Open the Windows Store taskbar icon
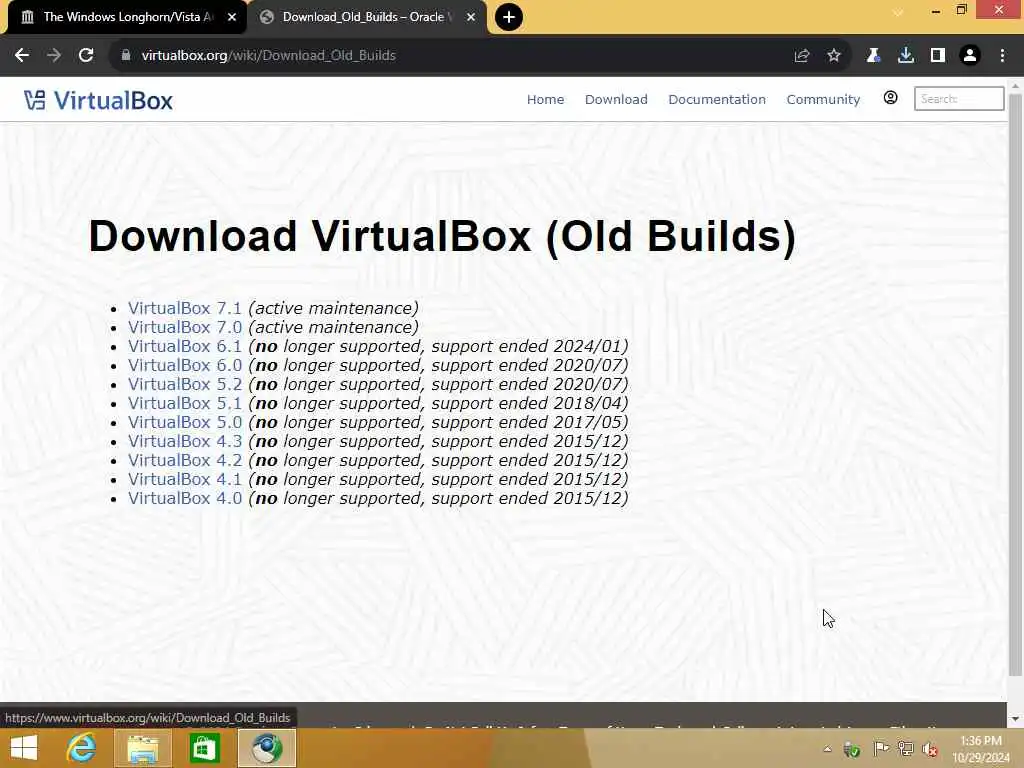1024x768 pixels. tap(204, 748)
